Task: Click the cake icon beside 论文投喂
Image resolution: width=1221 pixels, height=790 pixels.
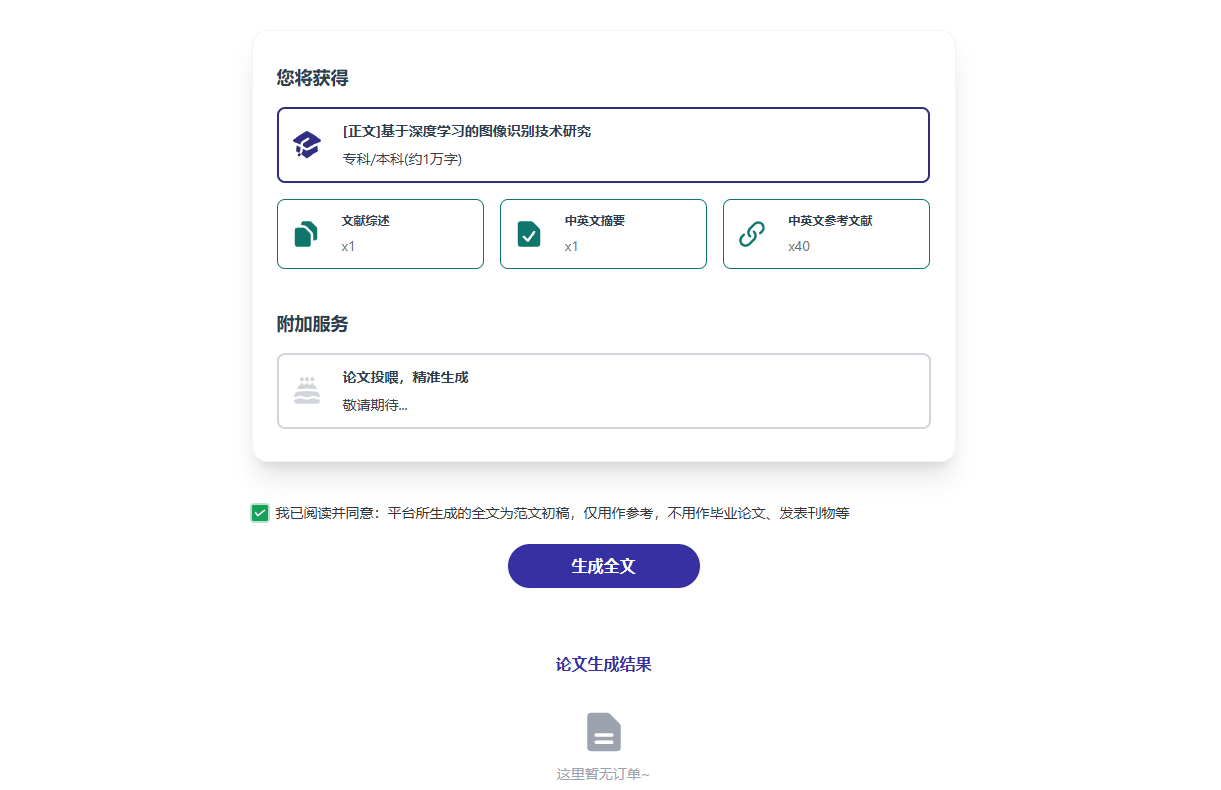Action: 307,390
